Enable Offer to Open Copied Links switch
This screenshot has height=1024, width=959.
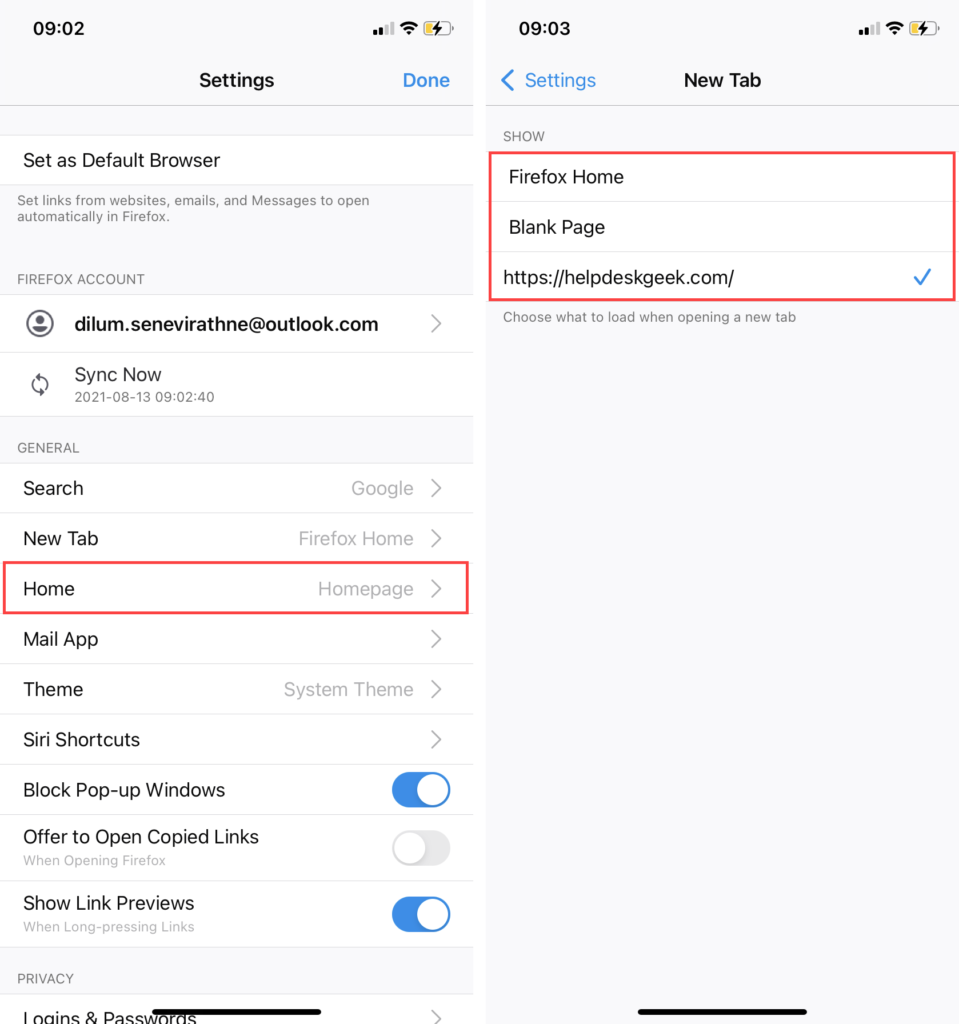click(421, 848)
